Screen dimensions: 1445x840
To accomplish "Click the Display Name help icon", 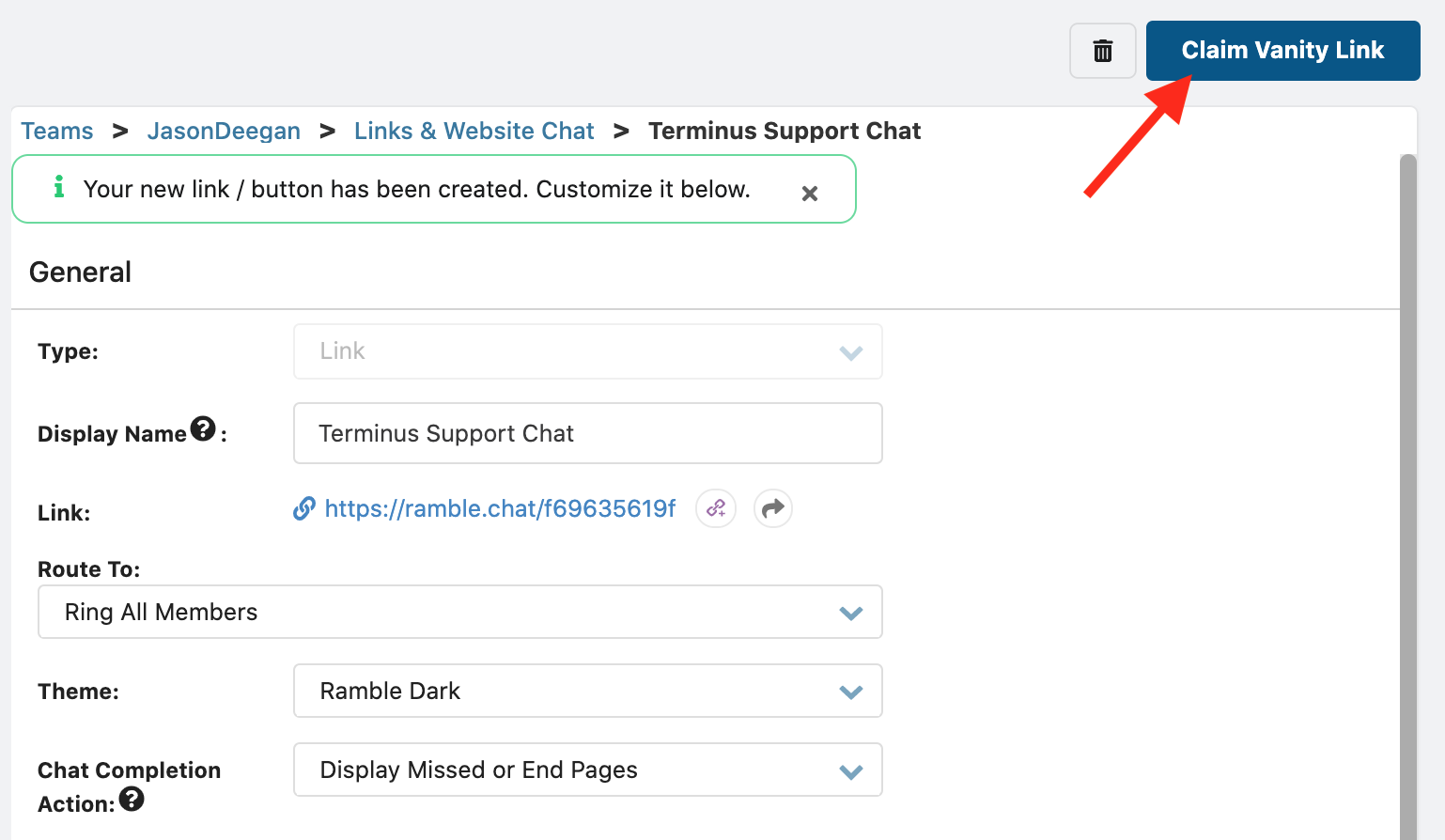I will tap(203, 428).
